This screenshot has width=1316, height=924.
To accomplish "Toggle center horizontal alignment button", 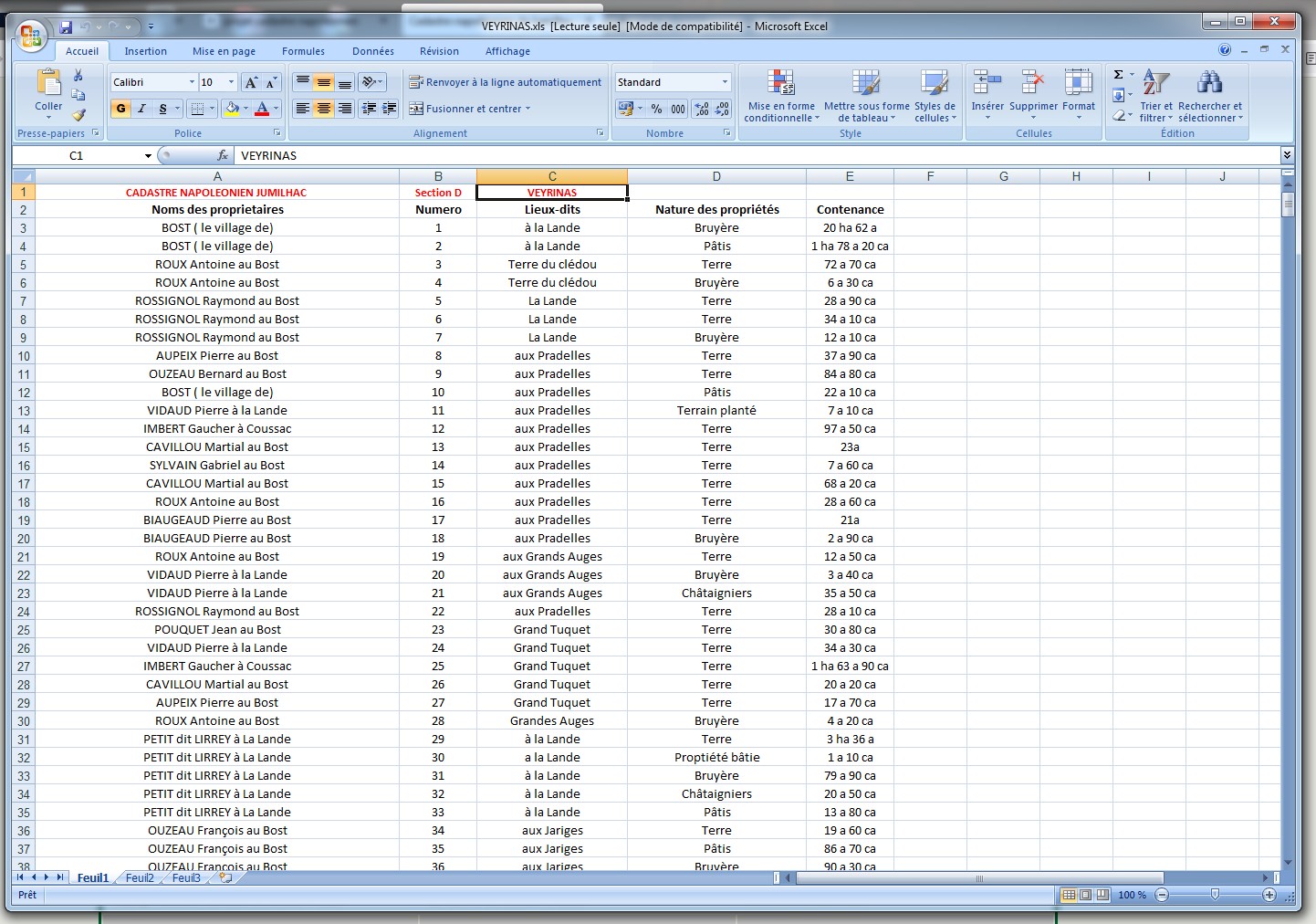I will (323, 109).
